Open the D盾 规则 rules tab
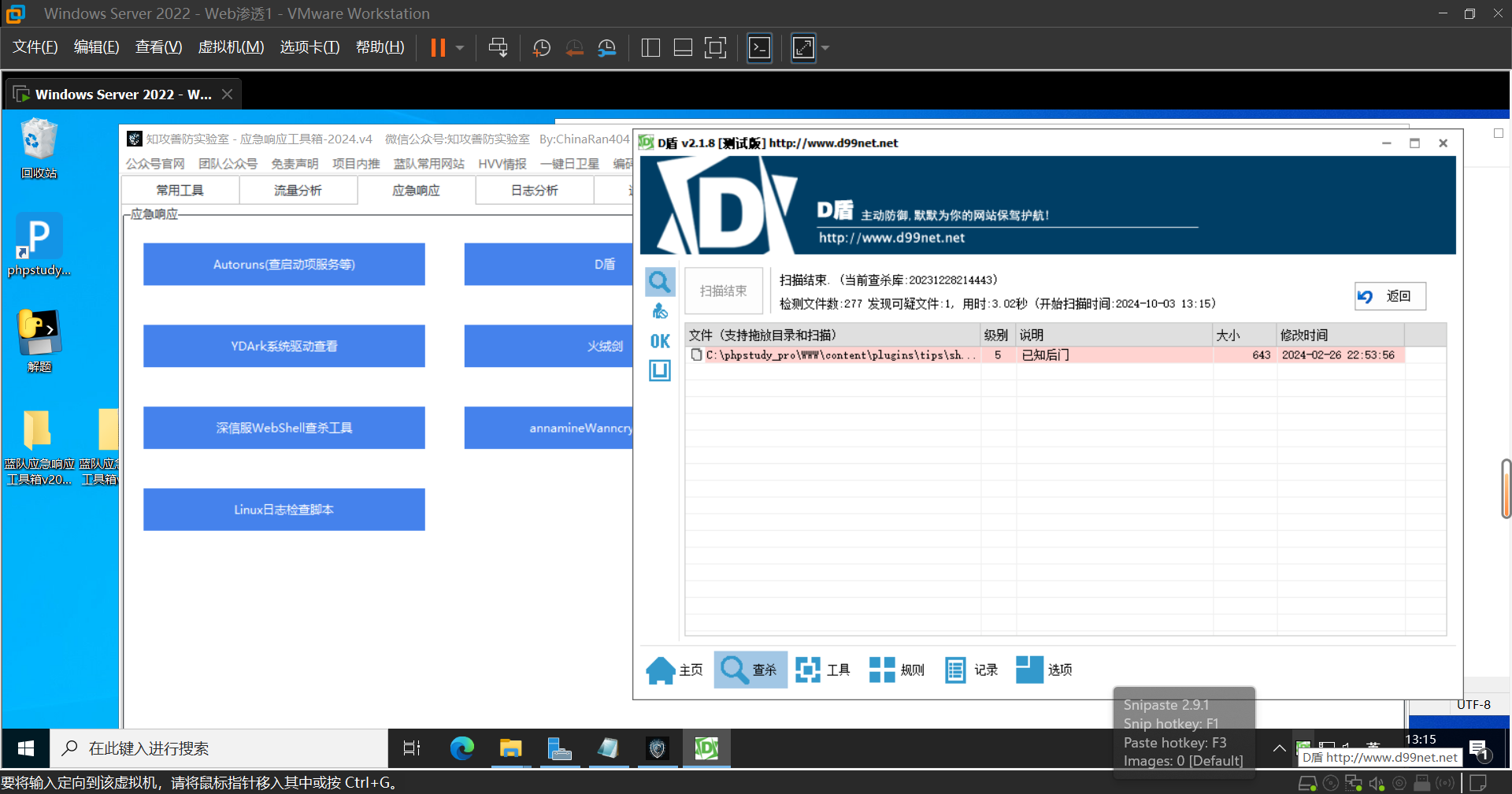Viewport: 1512px width, 794px height. click(897, 670)
